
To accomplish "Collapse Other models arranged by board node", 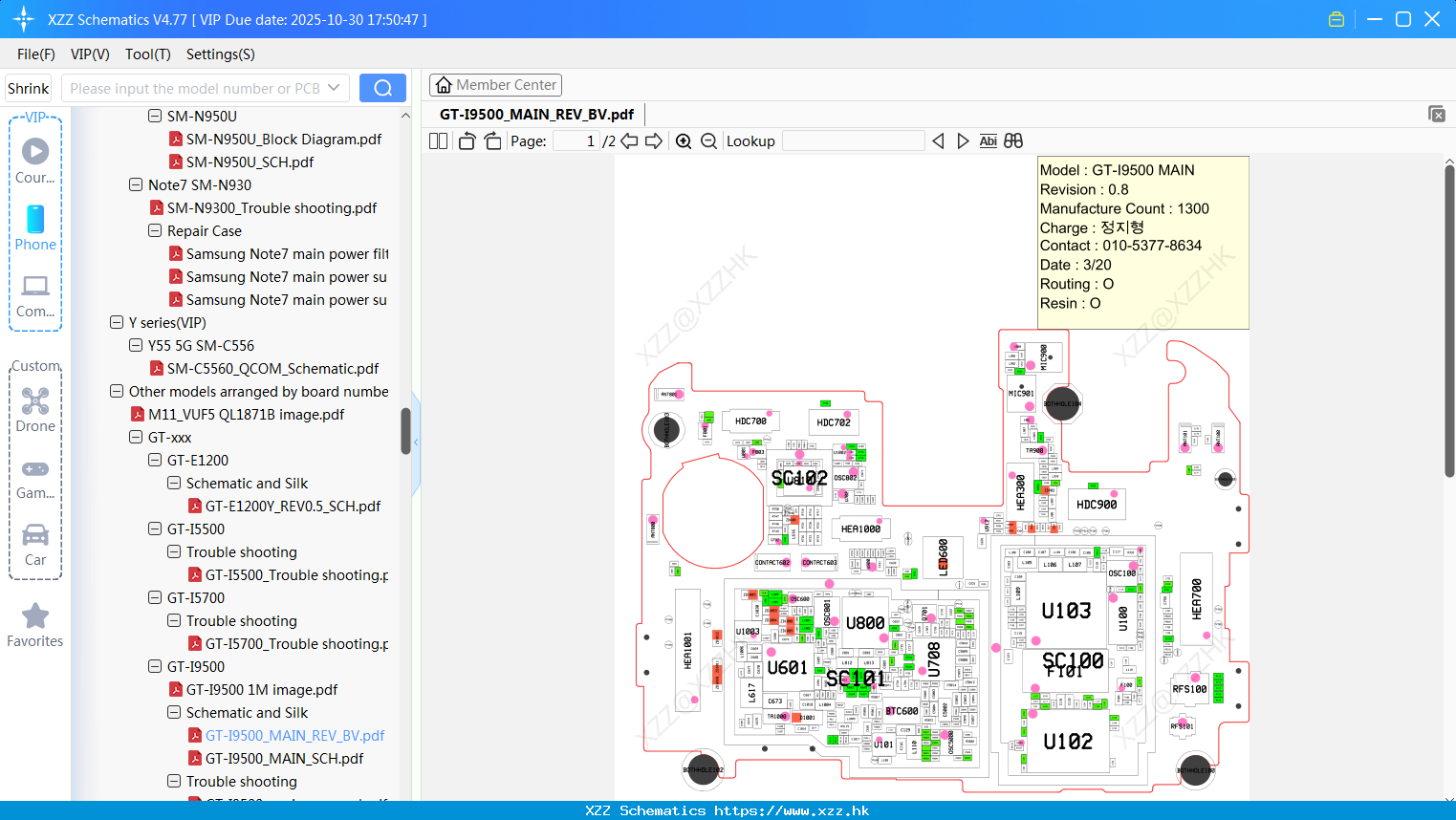I will point(117,391).
